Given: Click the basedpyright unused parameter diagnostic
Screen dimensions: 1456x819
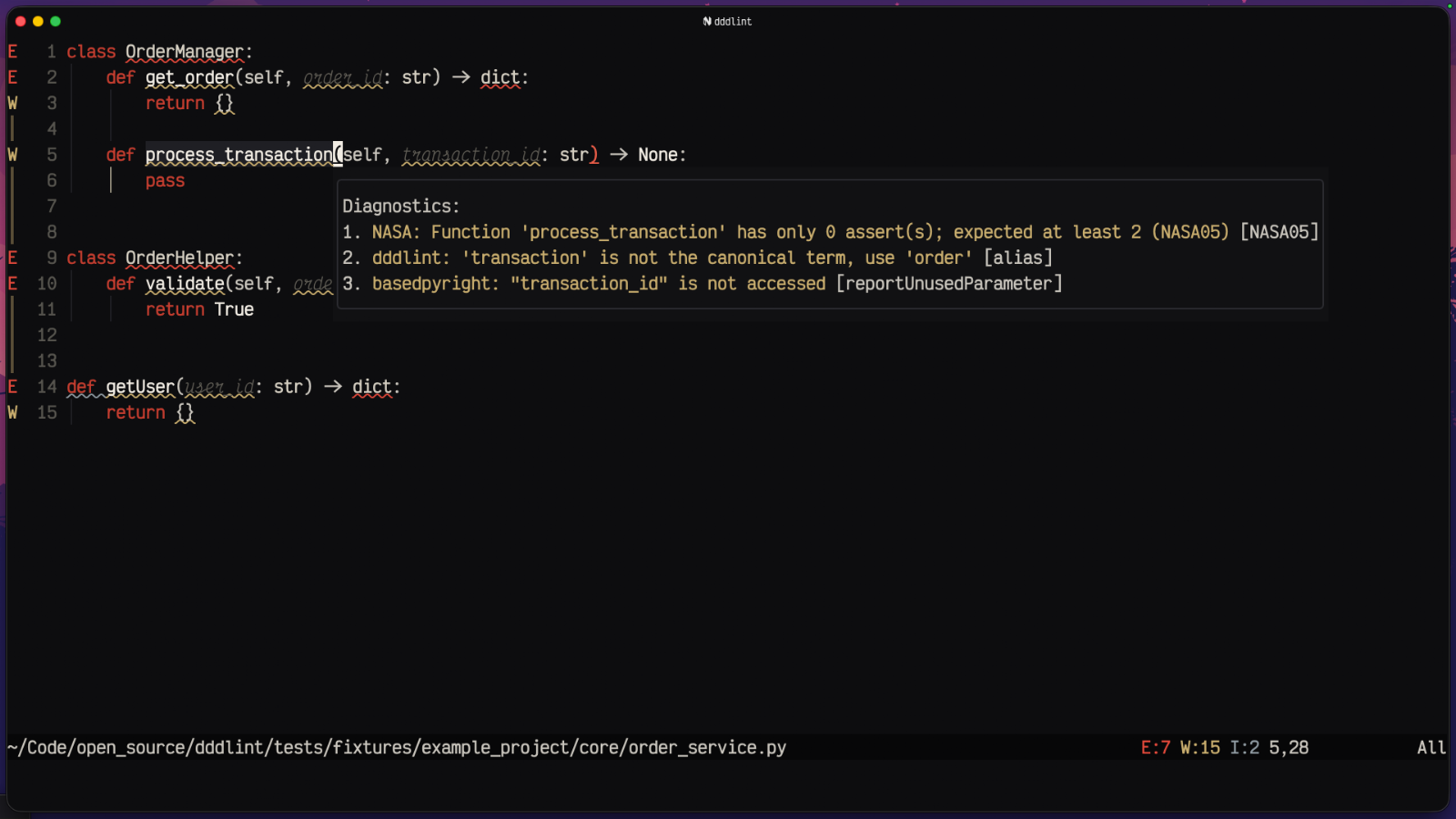Looking at the screenshot, I should [703, 283].
